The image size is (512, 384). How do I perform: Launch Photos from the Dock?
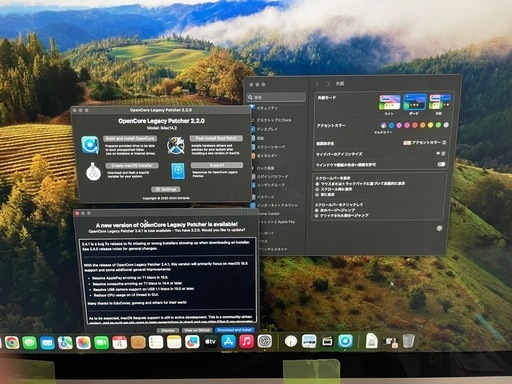point(83,342)
